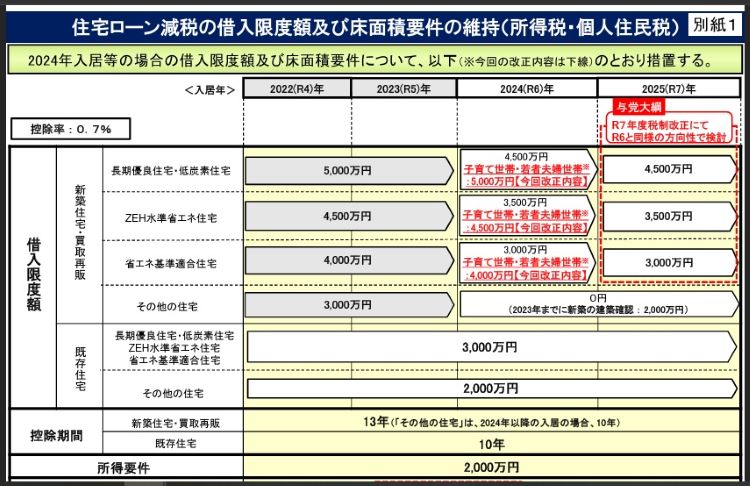Click the 借入限度額 vertical heading

tap(33, 275)
